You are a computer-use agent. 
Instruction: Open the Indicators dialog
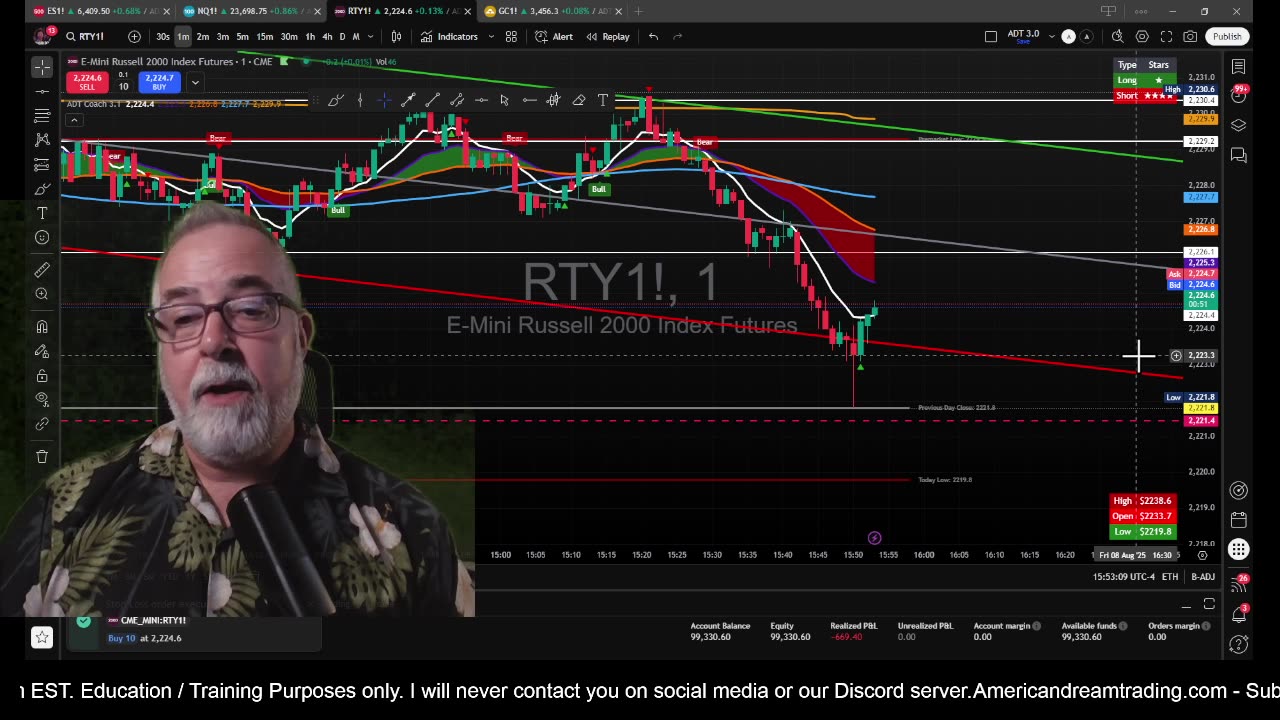tap(449, 37)
